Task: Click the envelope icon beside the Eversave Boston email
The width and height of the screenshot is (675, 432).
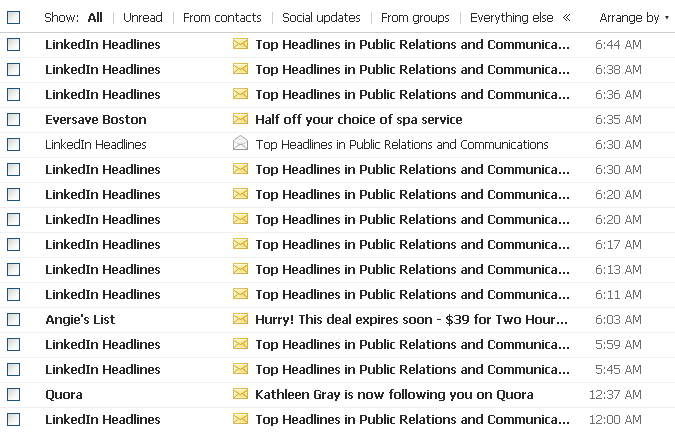Action: click(240, 119)
